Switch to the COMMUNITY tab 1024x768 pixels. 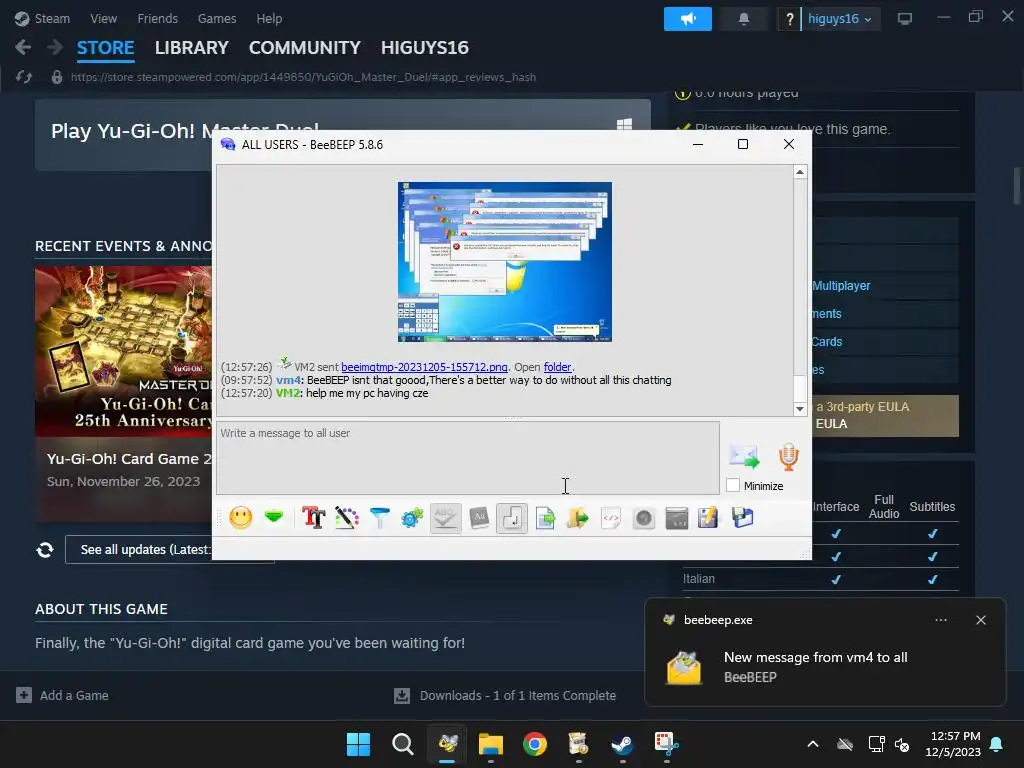pyautogui.click(x=304, y=48)
